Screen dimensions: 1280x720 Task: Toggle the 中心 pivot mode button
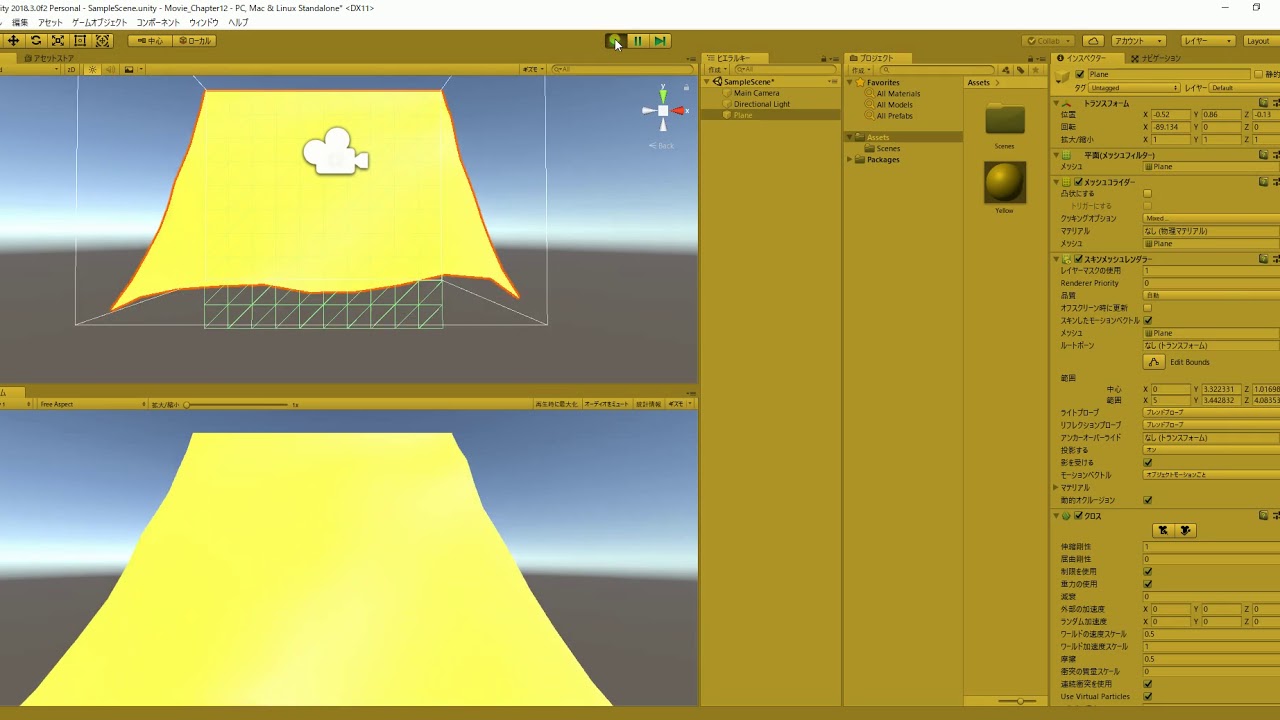point(150,41)
